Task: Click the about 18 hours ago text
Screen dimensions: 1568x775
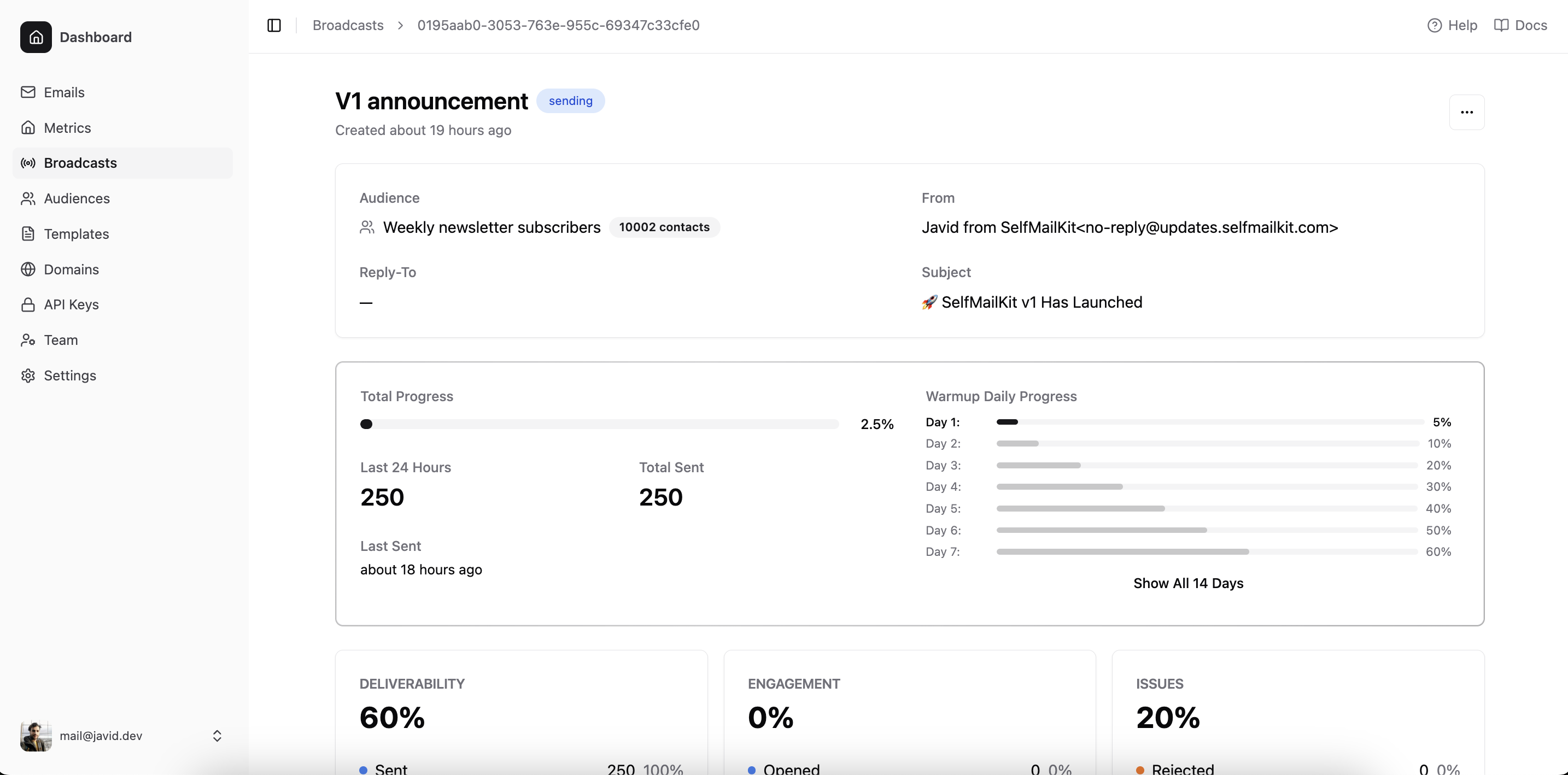Action: pyautogui.click(x=421, y=569)
